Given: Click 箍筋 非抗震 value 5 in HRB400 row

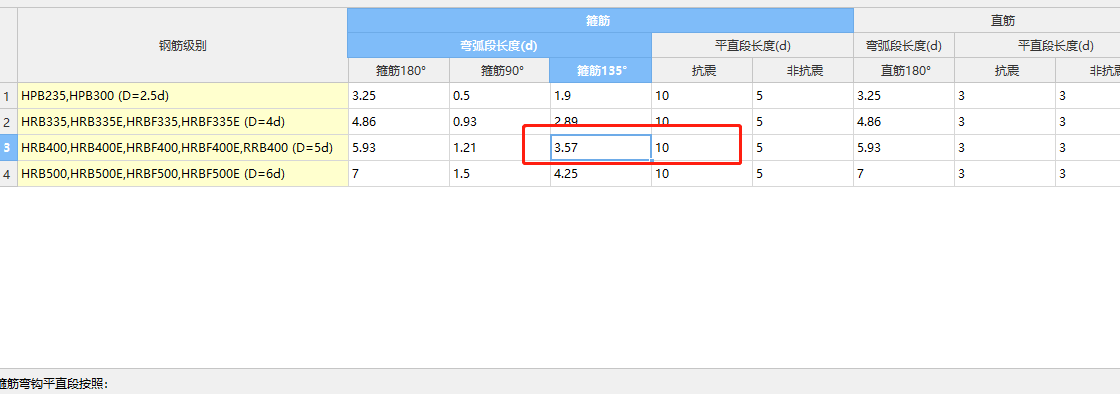Looking at the screenshot, I should (803, 148).
